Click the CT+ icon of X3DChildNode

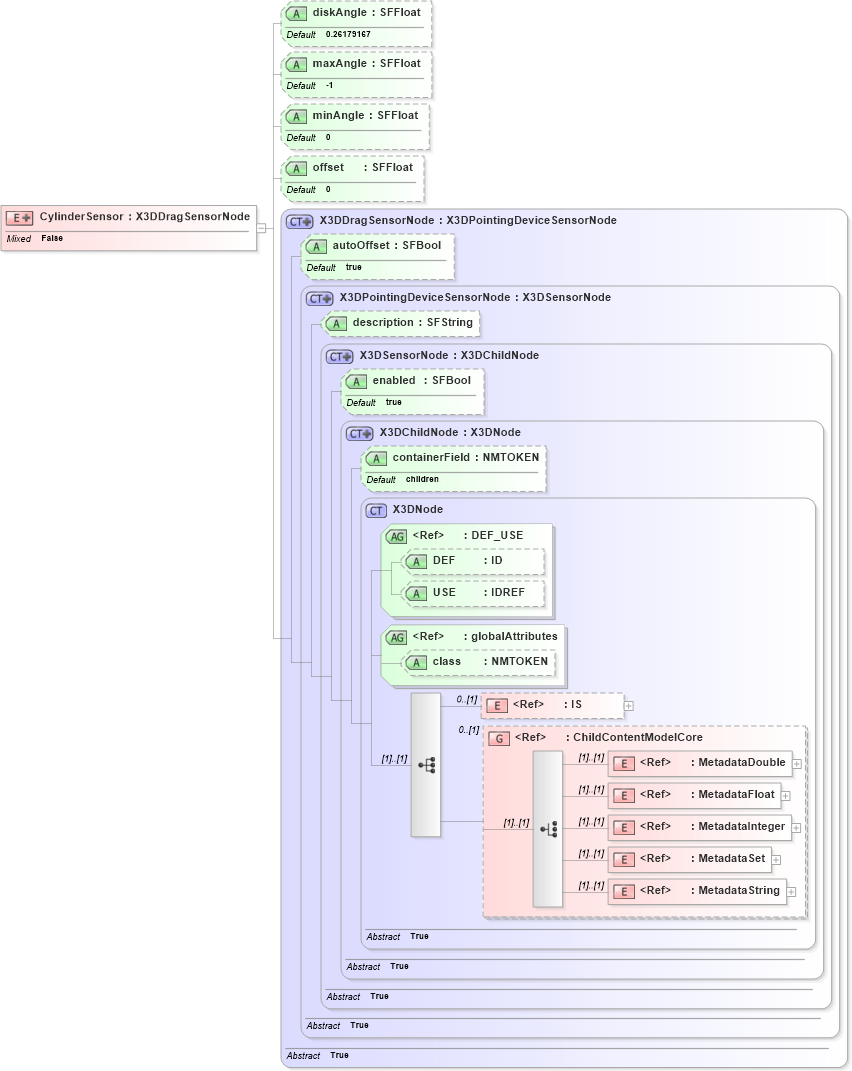click(x=359, y=434)
